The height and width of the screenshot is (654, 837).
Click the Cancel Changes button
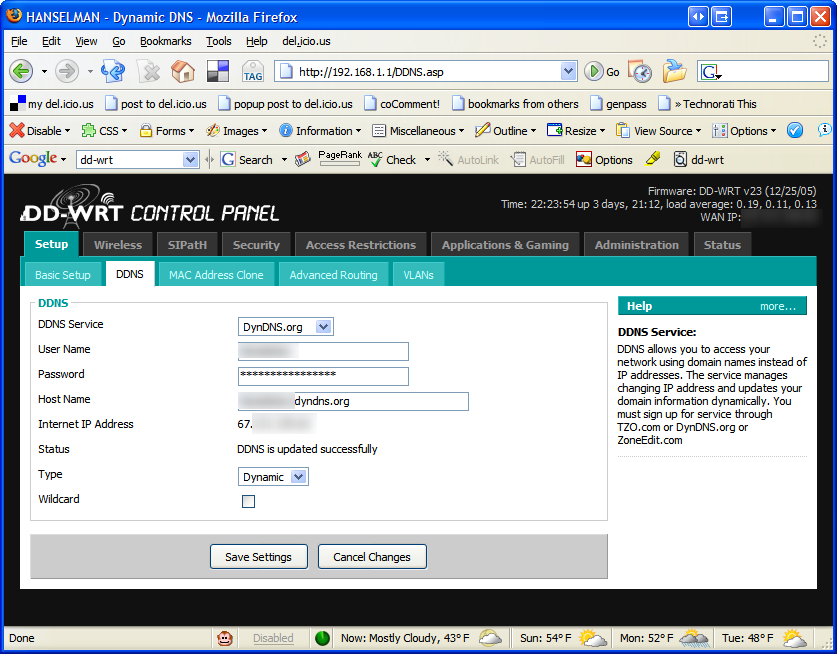point(372,557)
